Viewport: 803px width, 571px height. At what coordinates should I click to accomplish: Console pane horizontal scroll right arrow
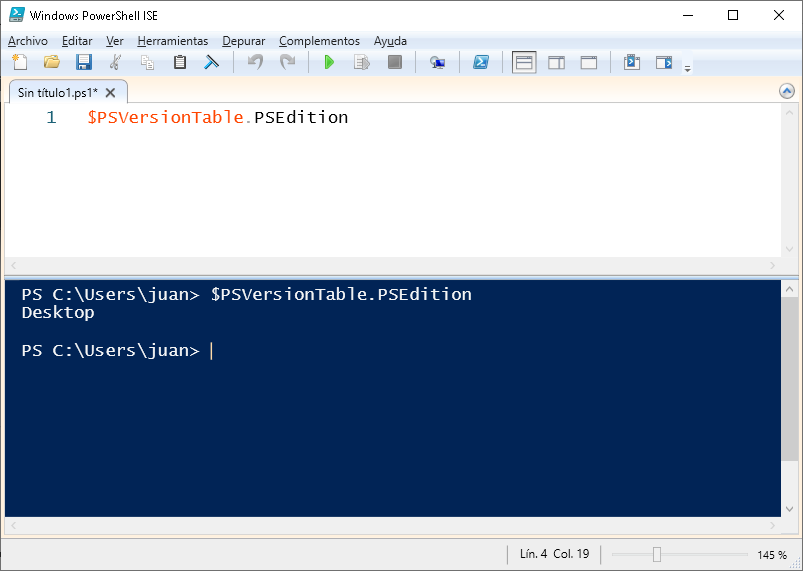pos(773,525)
